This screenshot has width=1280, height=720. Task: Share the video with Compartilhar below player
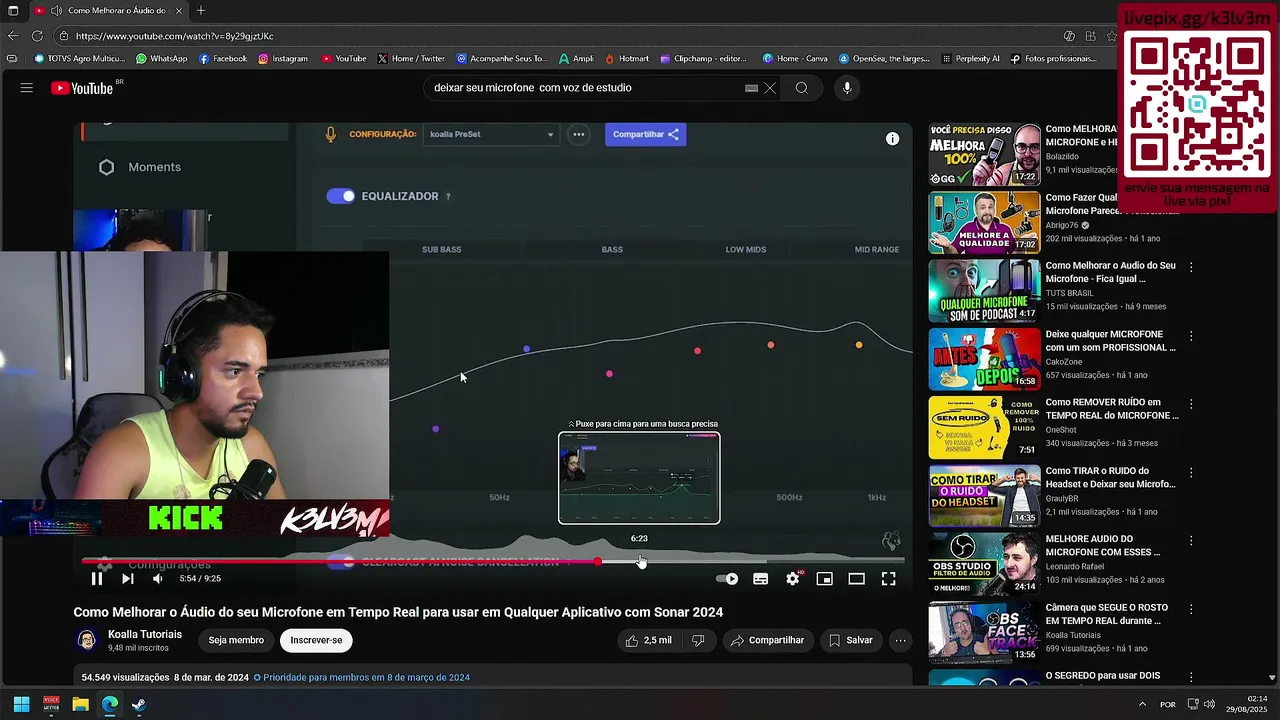coord(767,640)
